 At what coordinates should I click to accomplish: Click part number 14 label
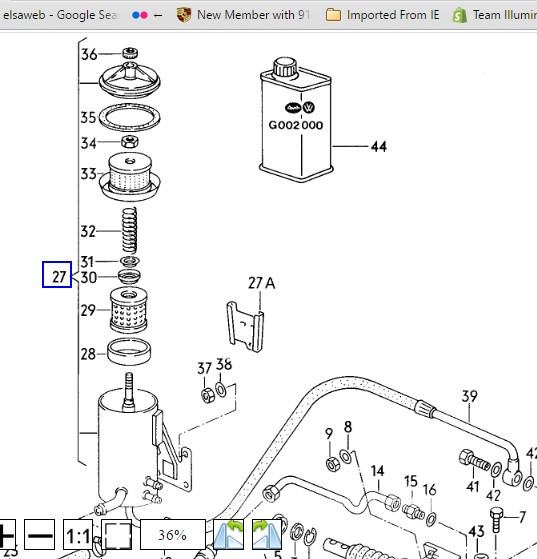pyautogui.click(x=377, y=471)
